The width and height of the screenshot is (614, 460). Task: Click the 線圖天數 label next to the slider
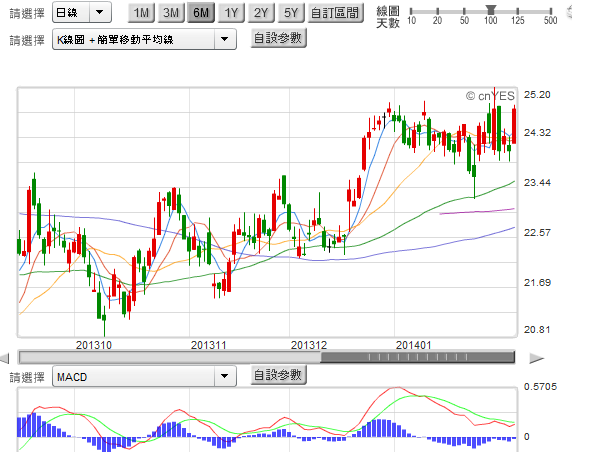[388, 17]
